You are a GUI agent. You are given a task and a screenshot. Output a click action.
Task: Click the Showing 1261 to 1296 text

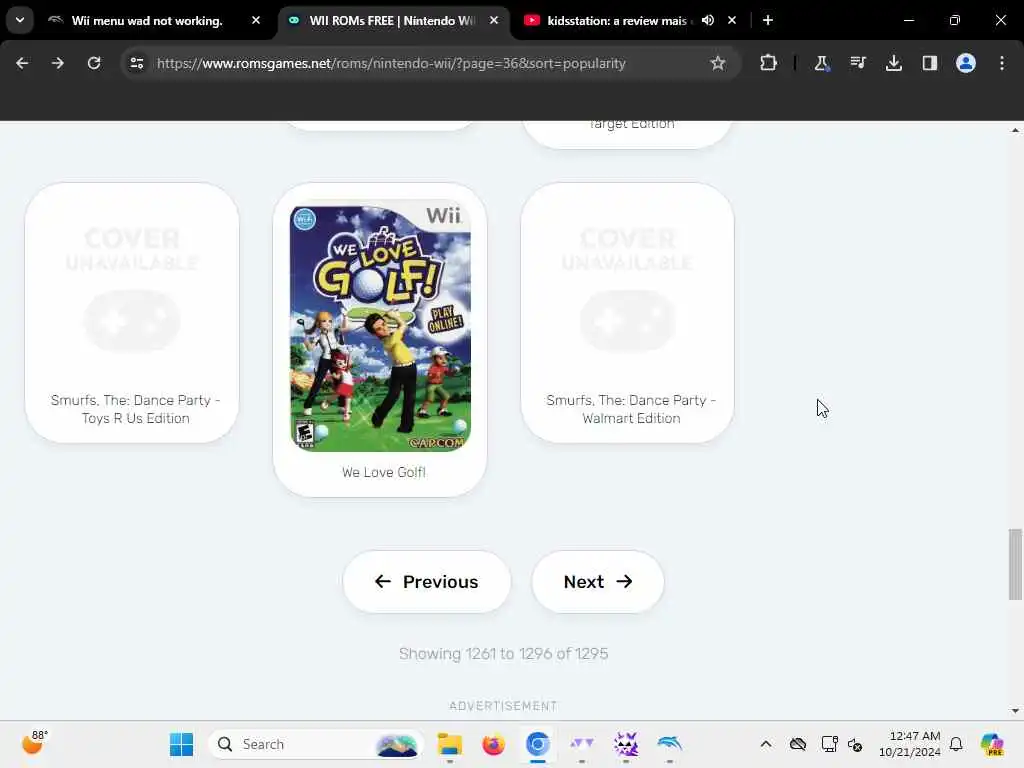[504, 654]
